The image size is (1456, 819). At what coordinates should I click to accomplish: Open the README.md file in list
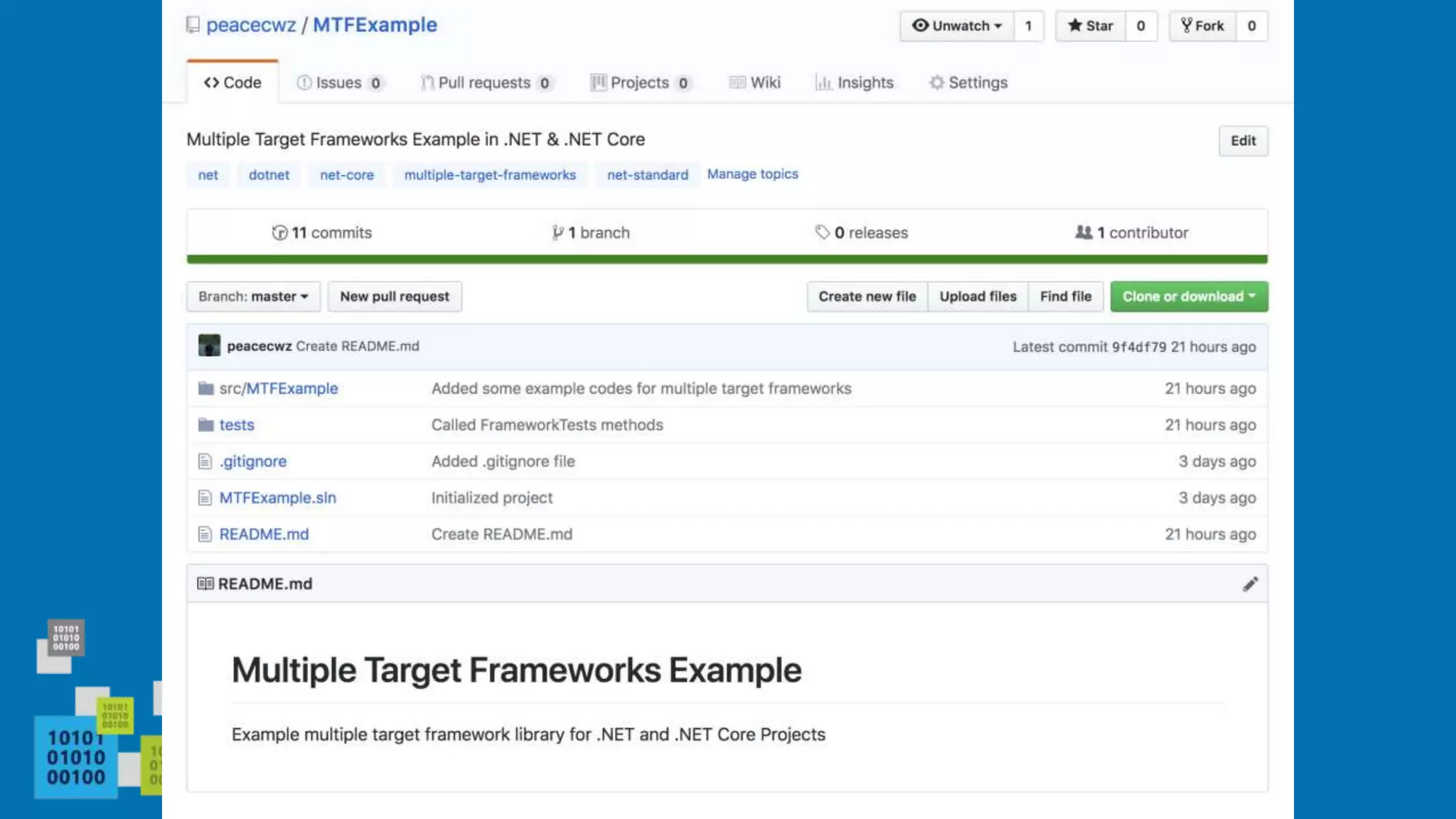[264, 534]
